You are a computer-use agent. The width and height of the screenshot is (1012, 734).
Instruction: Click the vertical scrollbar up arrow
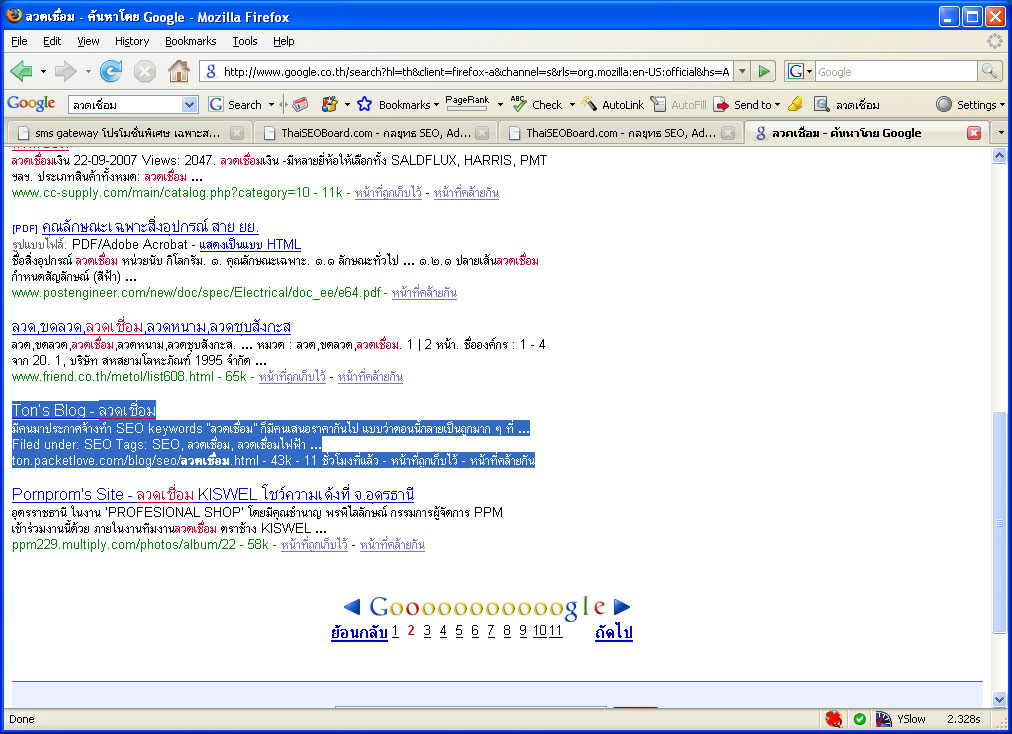pyautogui.click(x=999, y=155)
